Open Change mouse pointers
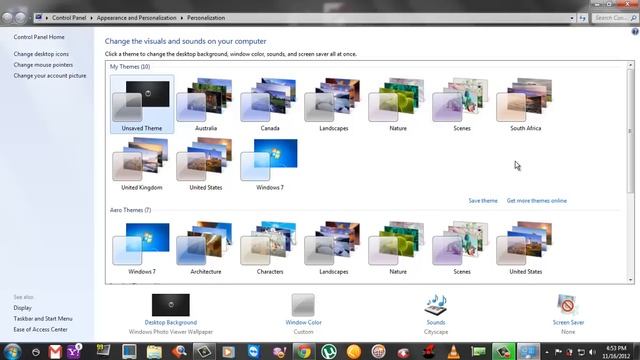640x360 pixels. (43, 65)
